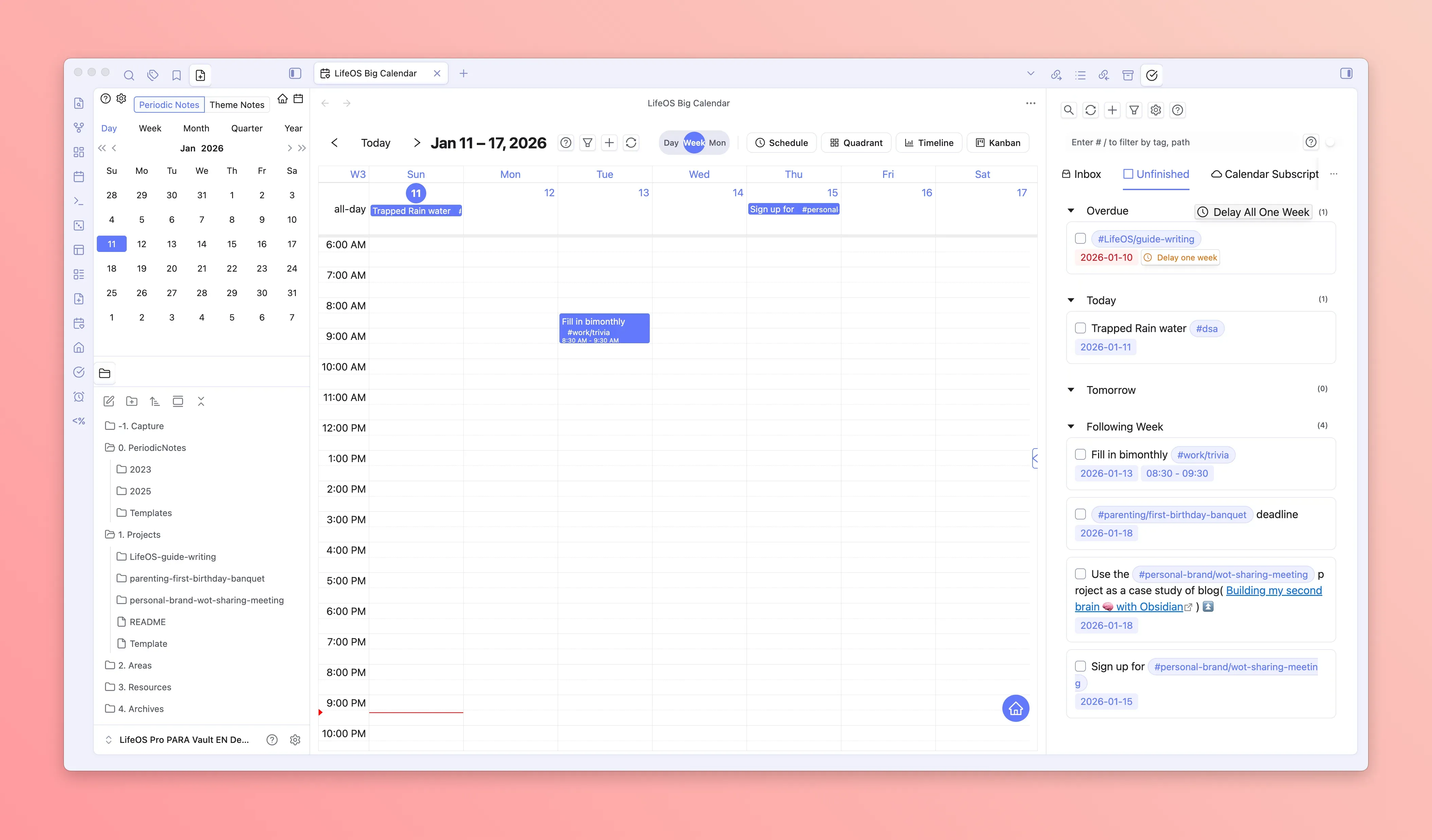Click the search icon in task panel

(x=1068, y=110)
